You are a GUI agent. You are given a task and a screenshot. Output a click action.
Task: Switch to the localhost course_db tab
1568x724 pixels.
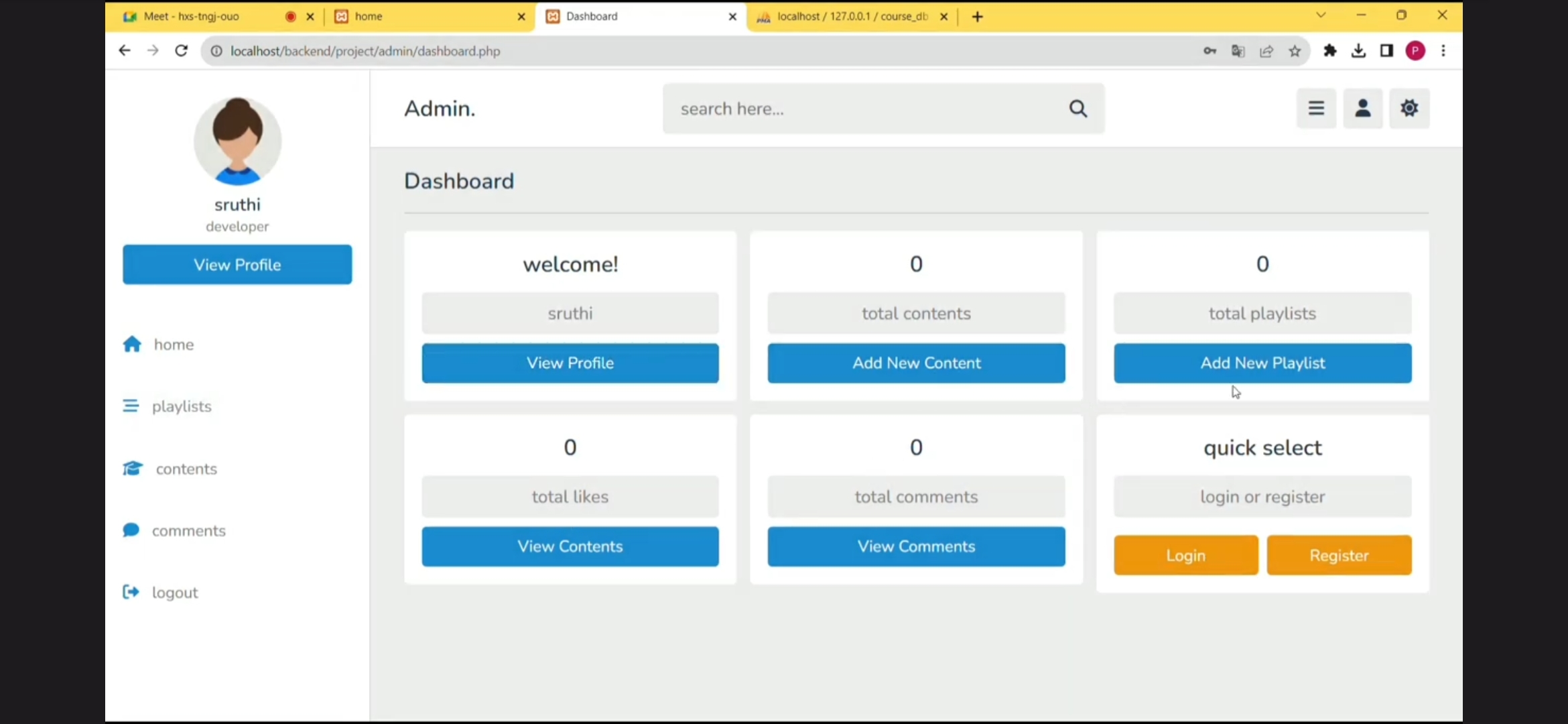point(851,16)
